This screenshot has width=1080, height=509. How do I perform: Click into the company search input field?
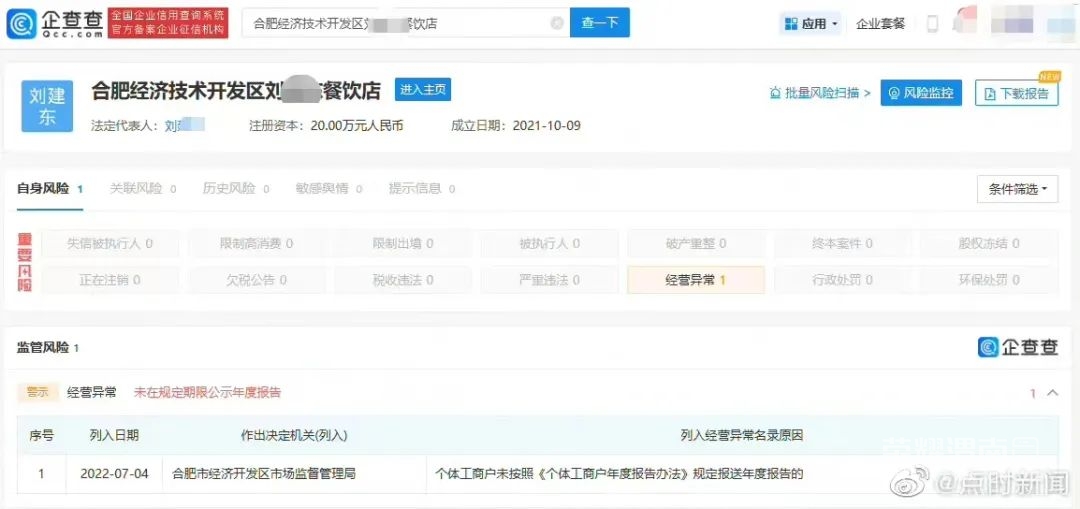[x=398, y=23]
